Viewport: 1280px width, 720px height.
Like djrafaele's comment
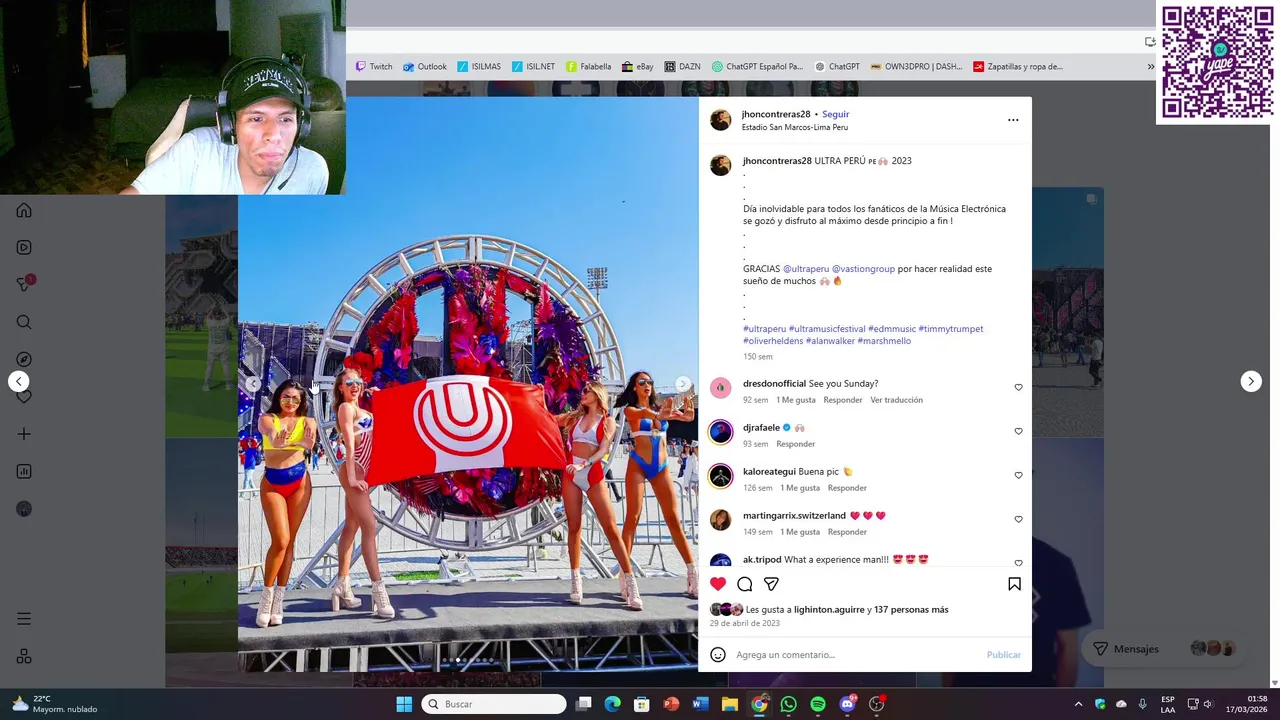coord(1018,431)
